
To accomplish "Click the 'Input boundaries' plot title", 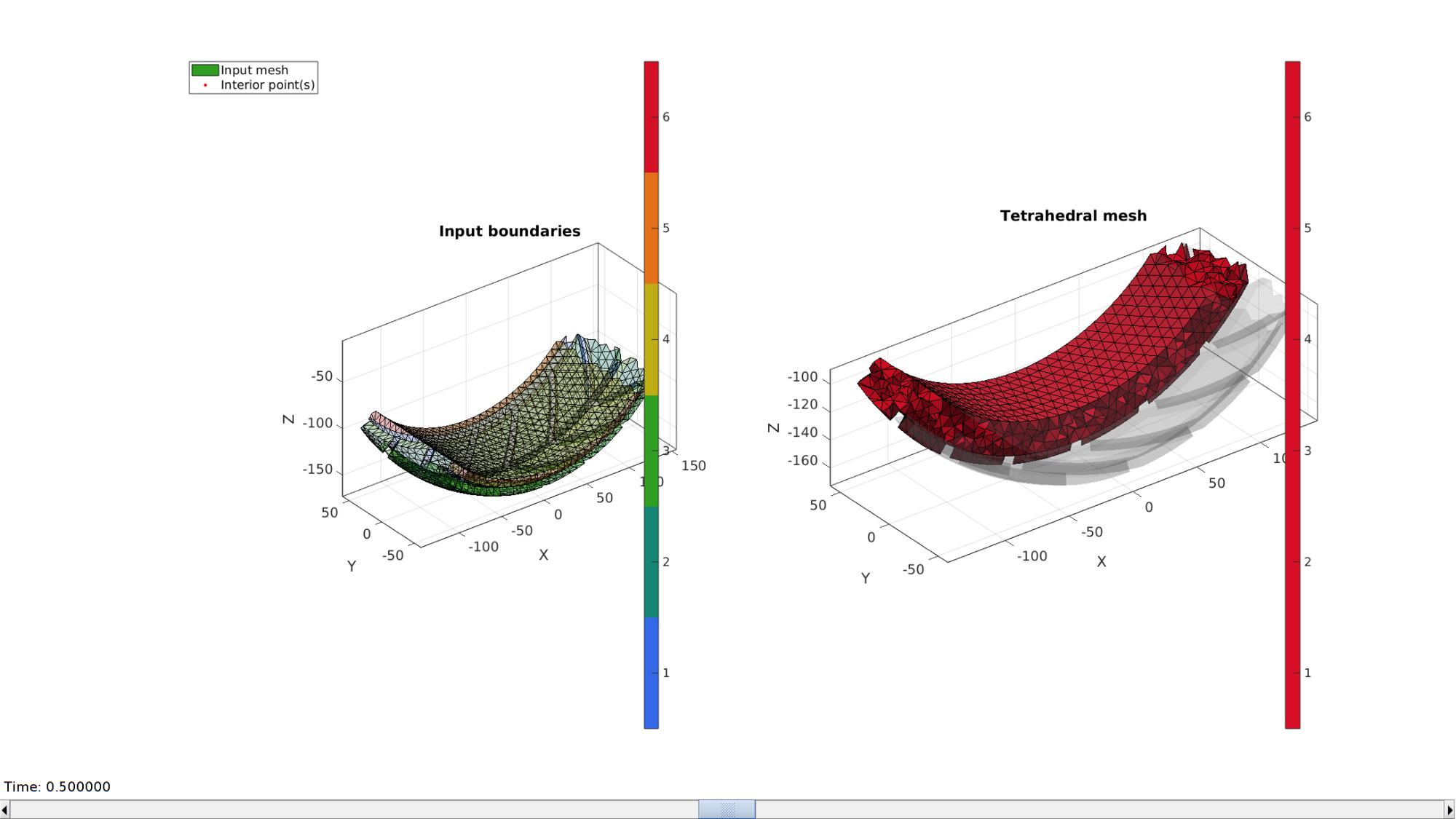I will coord(510,231).
